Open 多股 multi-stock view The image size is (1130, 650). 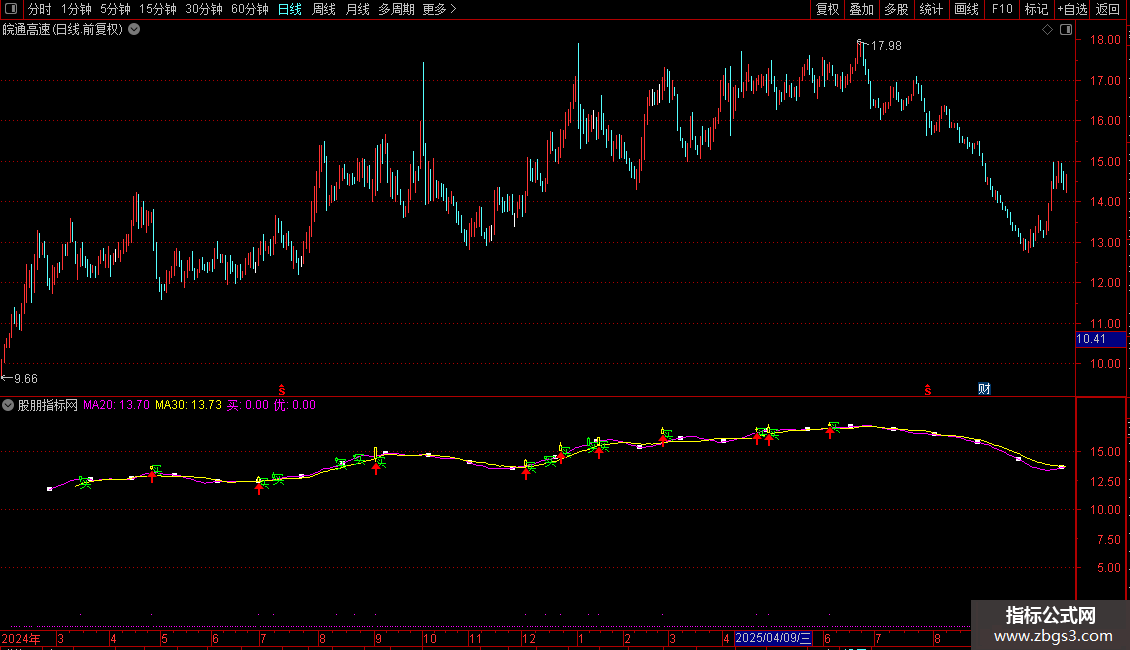coord(896,9)
